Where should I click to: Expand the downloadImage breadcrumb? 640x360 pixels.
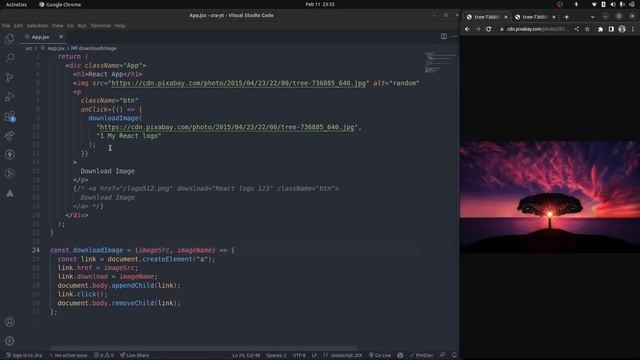(x=94, y=48)
